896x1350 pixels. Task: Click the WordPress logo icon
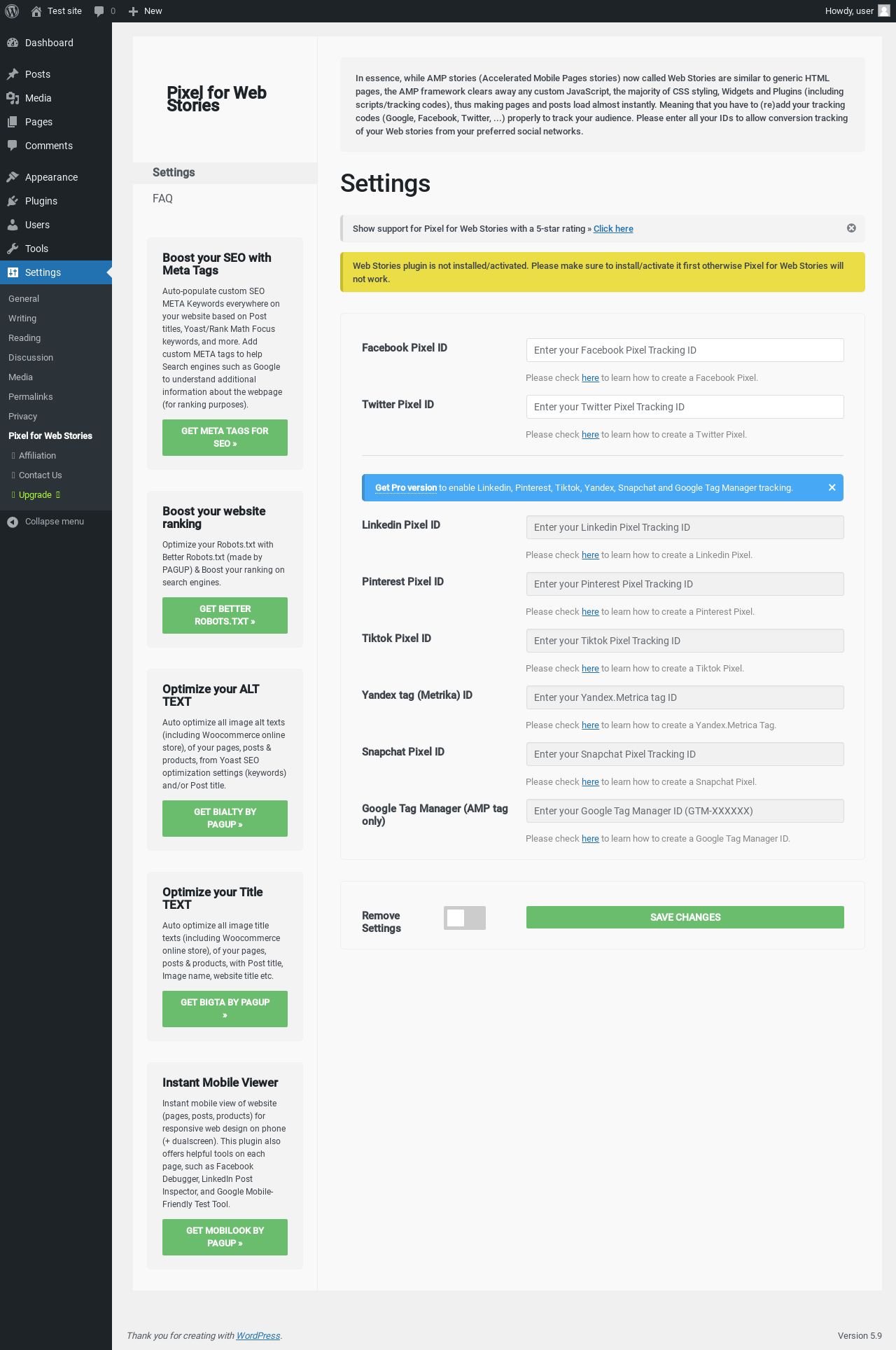(12, 11)
